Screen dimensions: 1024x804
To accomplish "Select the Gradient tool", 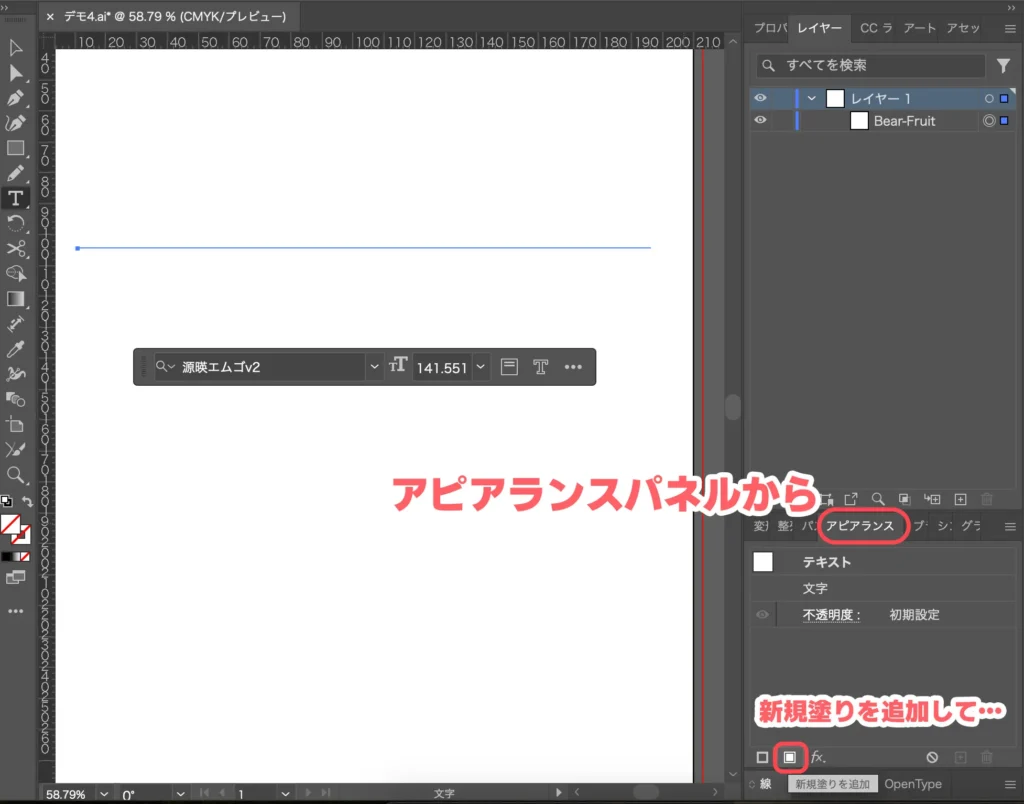I will tap(15, 298).
